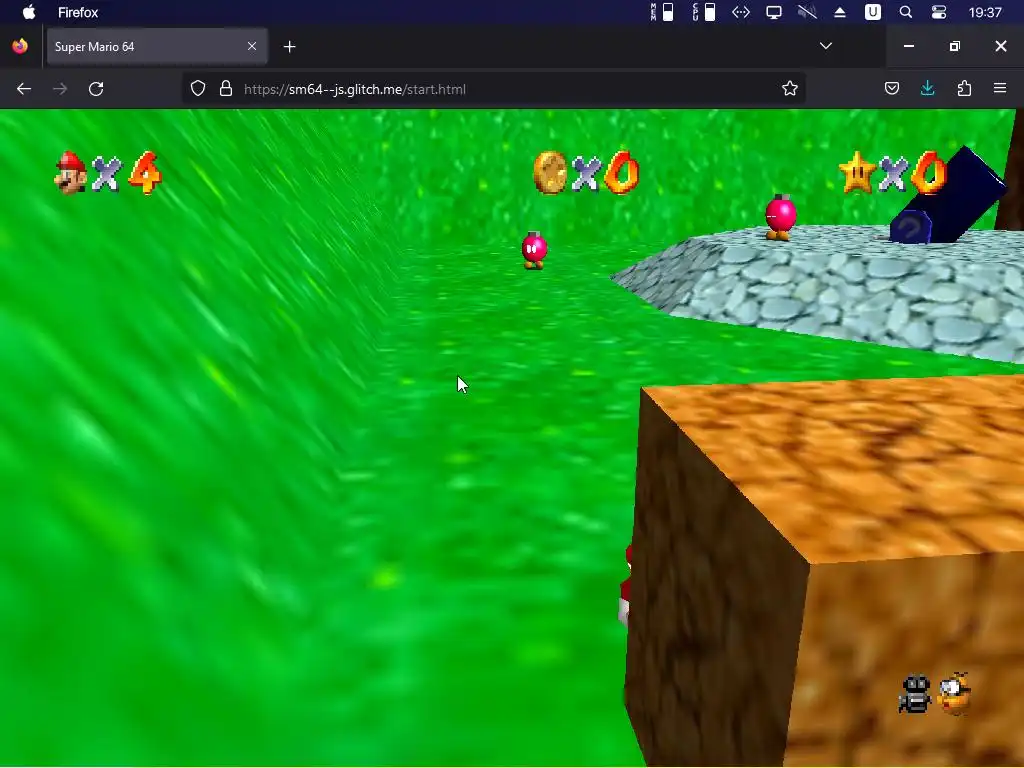Close the Super Mario 64 tab
Viewport: 1024px width, 768px height.
pyautogui.click(x=252, y=46)
